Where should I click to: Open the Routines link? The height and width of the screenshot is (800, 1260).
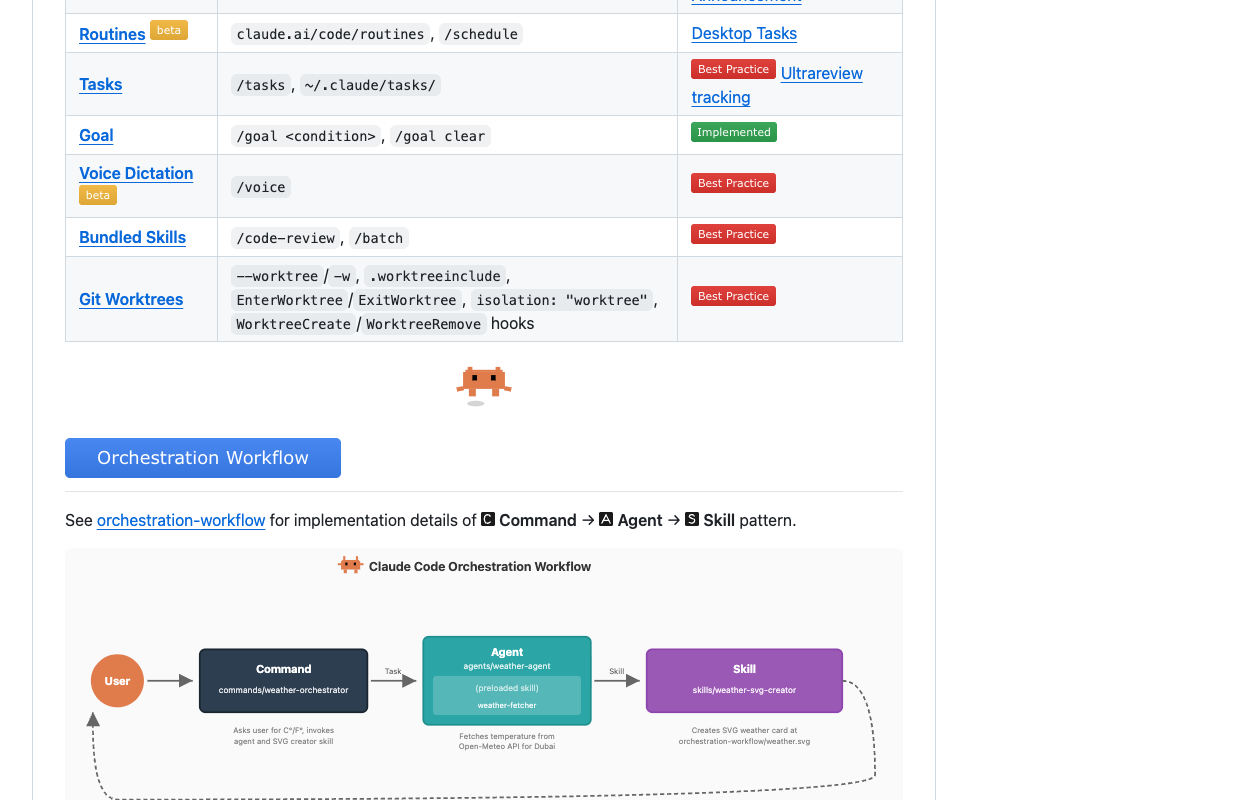click(112, 34)
